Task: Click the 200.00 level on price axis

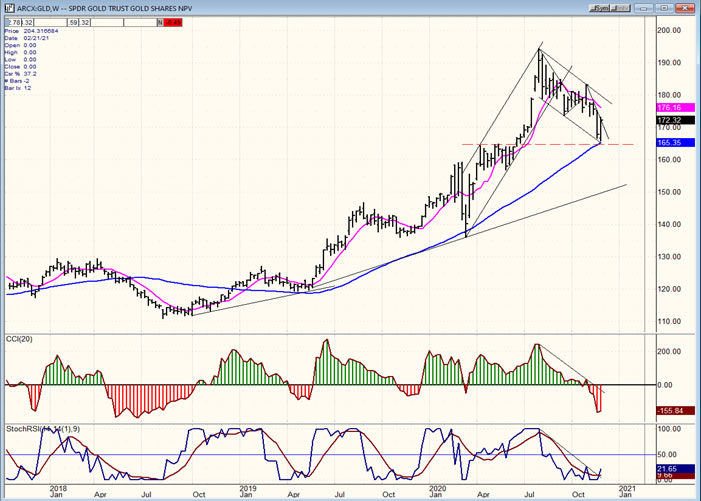Action: [x=670, y=29]
